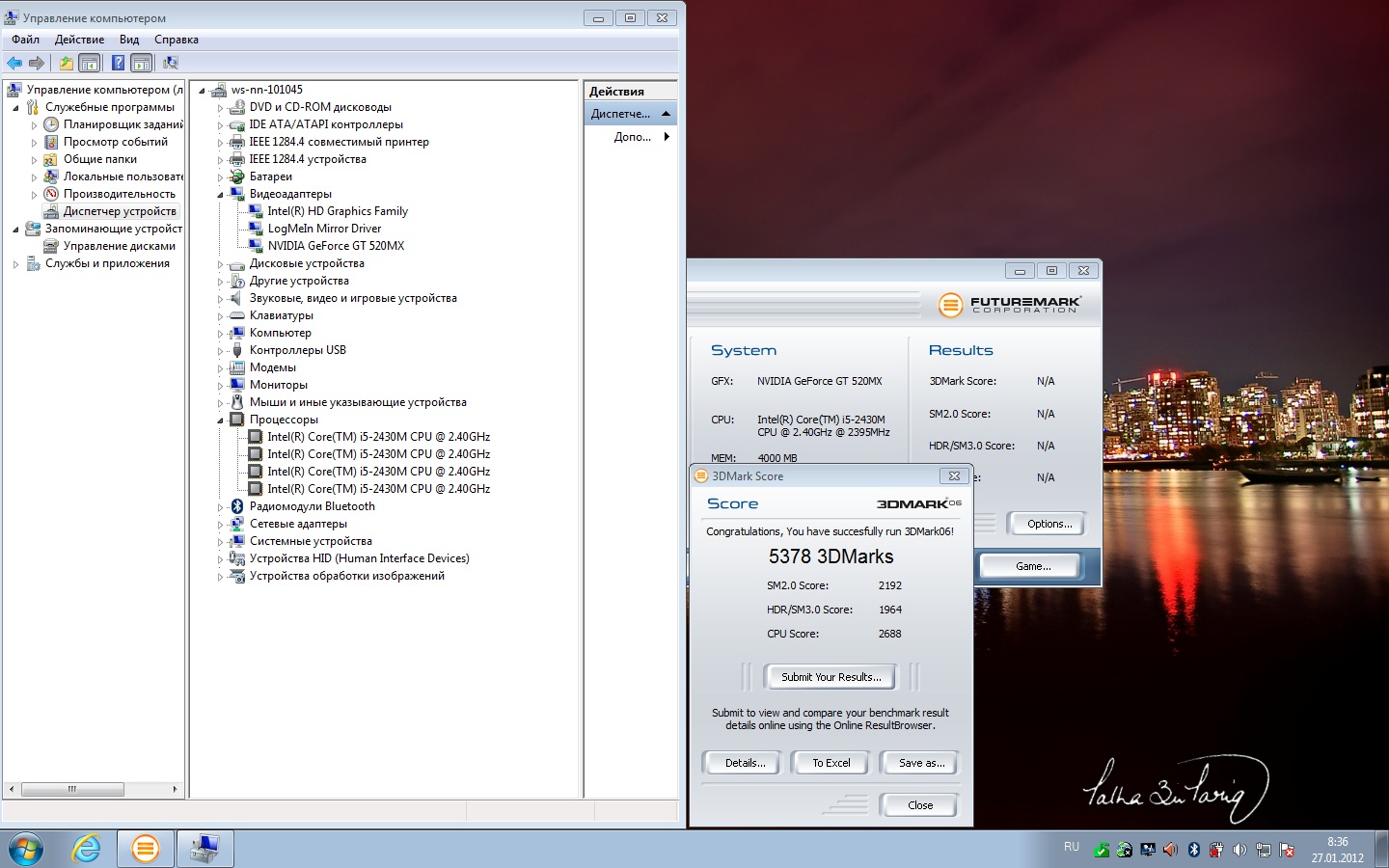
Task: Select Управление дисками in the left tree
Action: point(119,246)
